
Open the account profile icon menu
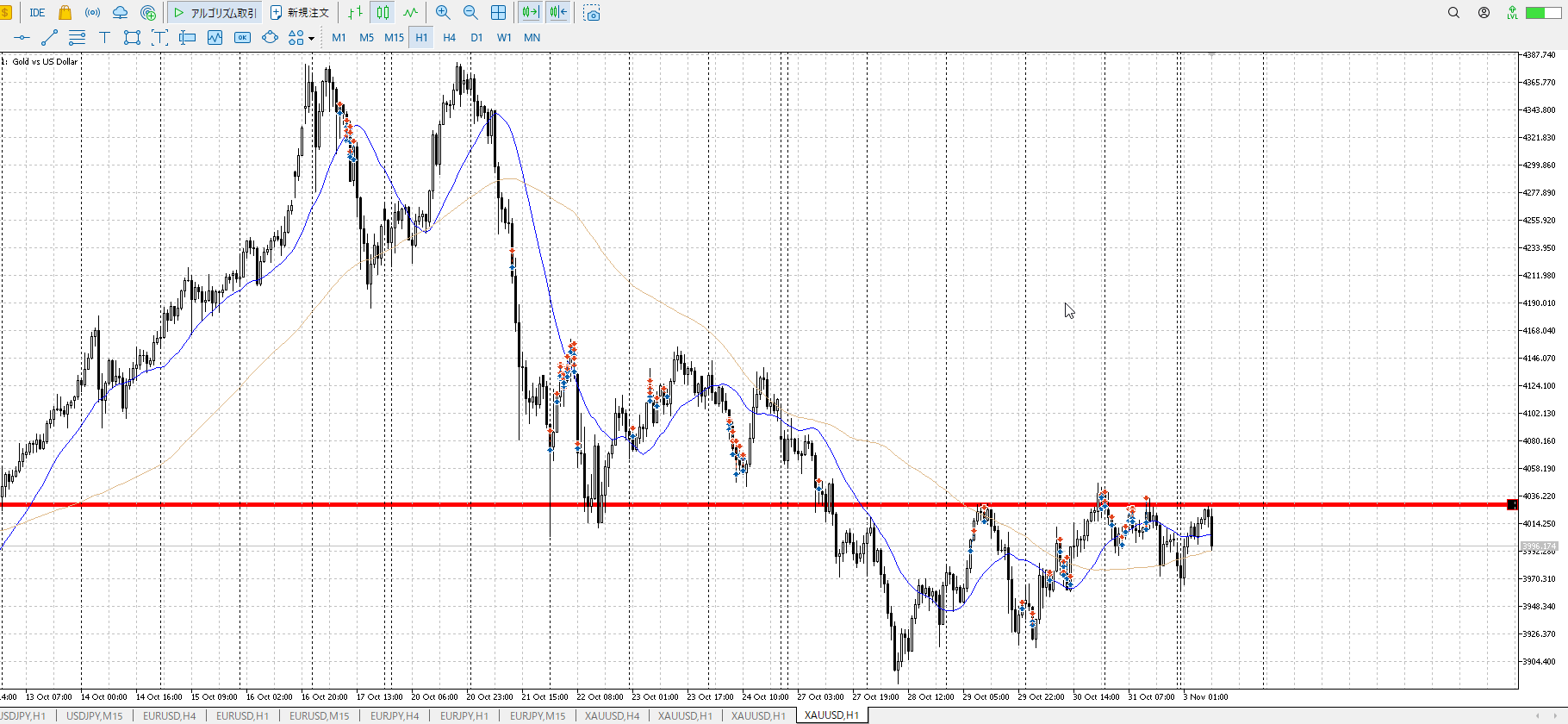[1484, 13]
